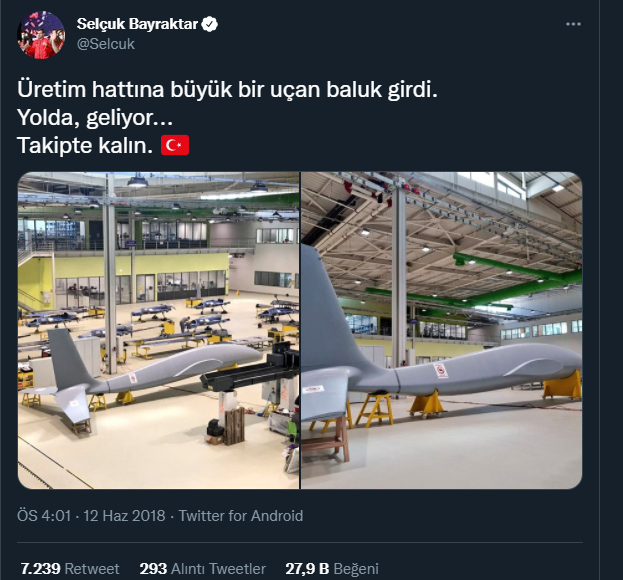Click the Twitter for Android source link
The width and height of the screenshot is (623, 580).
click(x=241, y=516)
